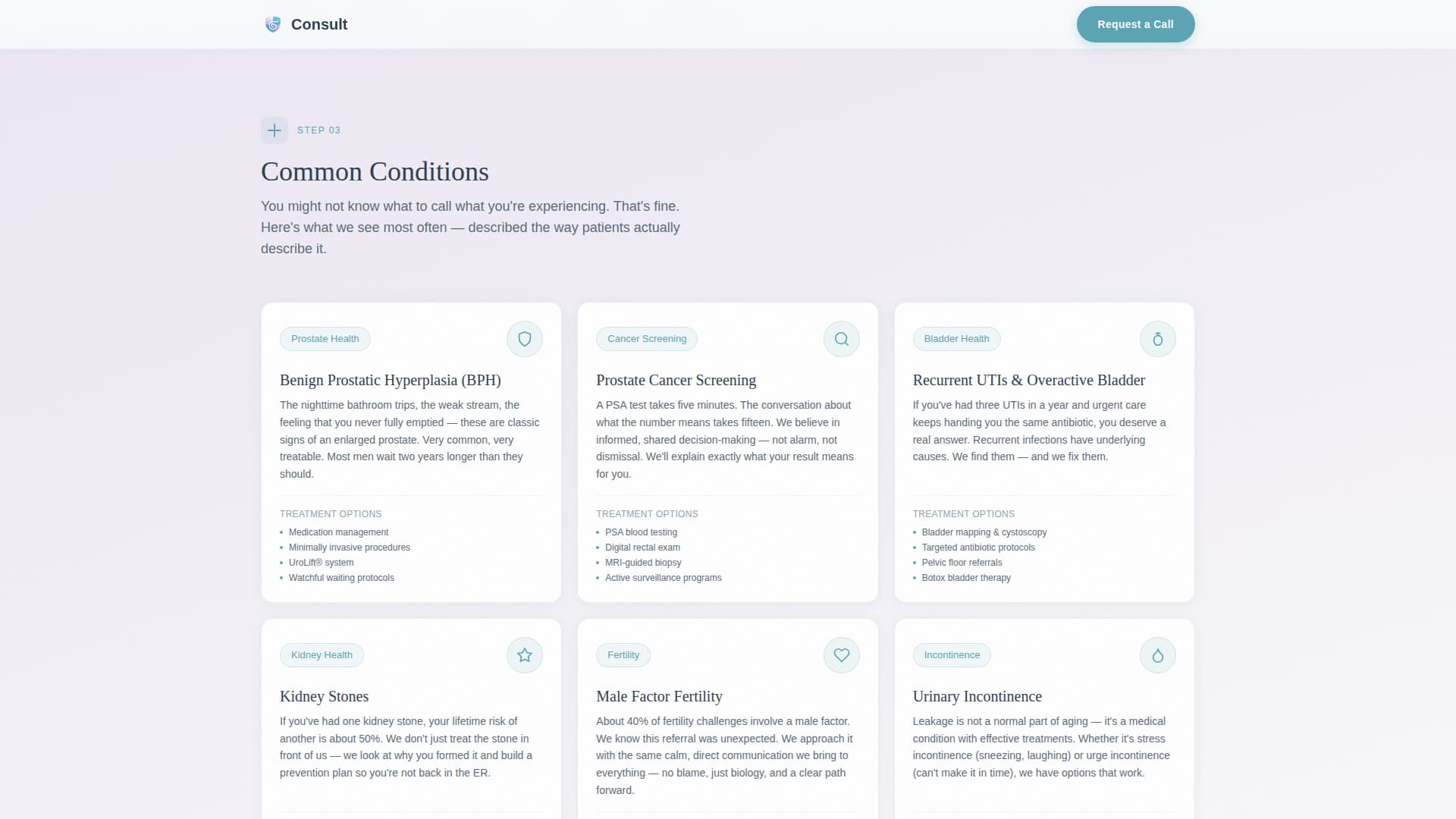Open the Benign Prostatic Hyperplasia (BPH) heading
The height and width of the screenshot is (819, 1456).
391,380
